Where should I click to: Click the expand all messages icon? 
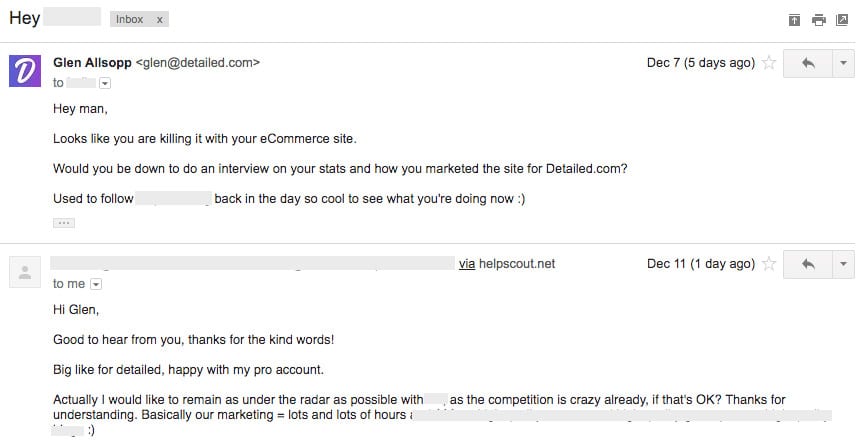(x=794, y=20)
